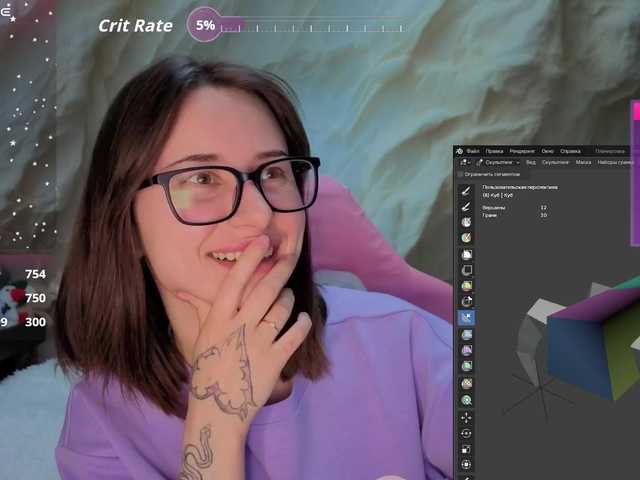Select the Move tool with arrows icon

pyautogui.click(x=466, y=417)
